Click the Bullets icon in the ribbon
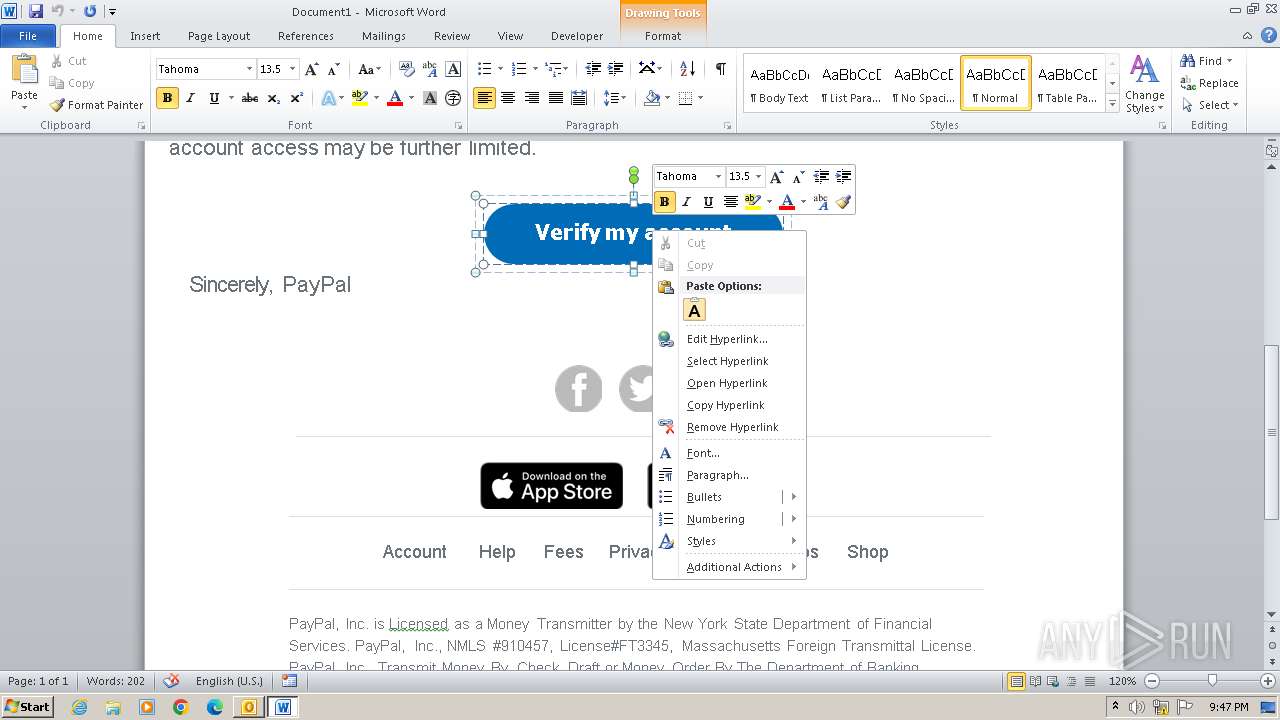1280x720 pixels. (484, 69)
